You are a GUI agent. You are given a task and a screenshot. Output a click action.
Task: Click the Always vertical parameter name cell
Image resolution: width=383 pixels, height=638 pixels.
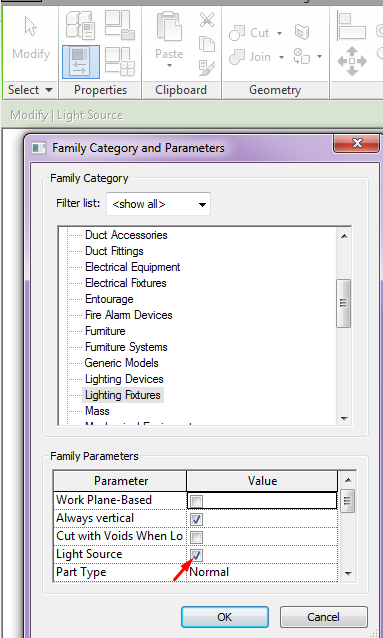[120, 518]
